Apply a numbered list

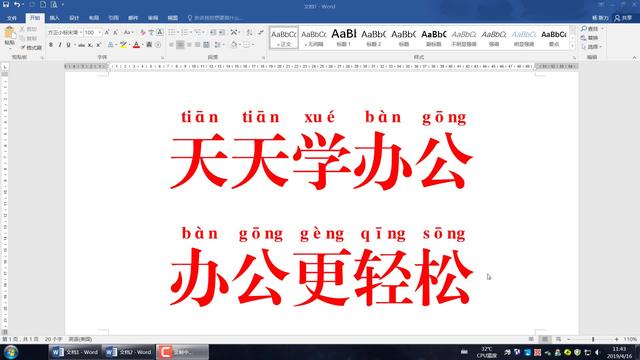point(185,32)
